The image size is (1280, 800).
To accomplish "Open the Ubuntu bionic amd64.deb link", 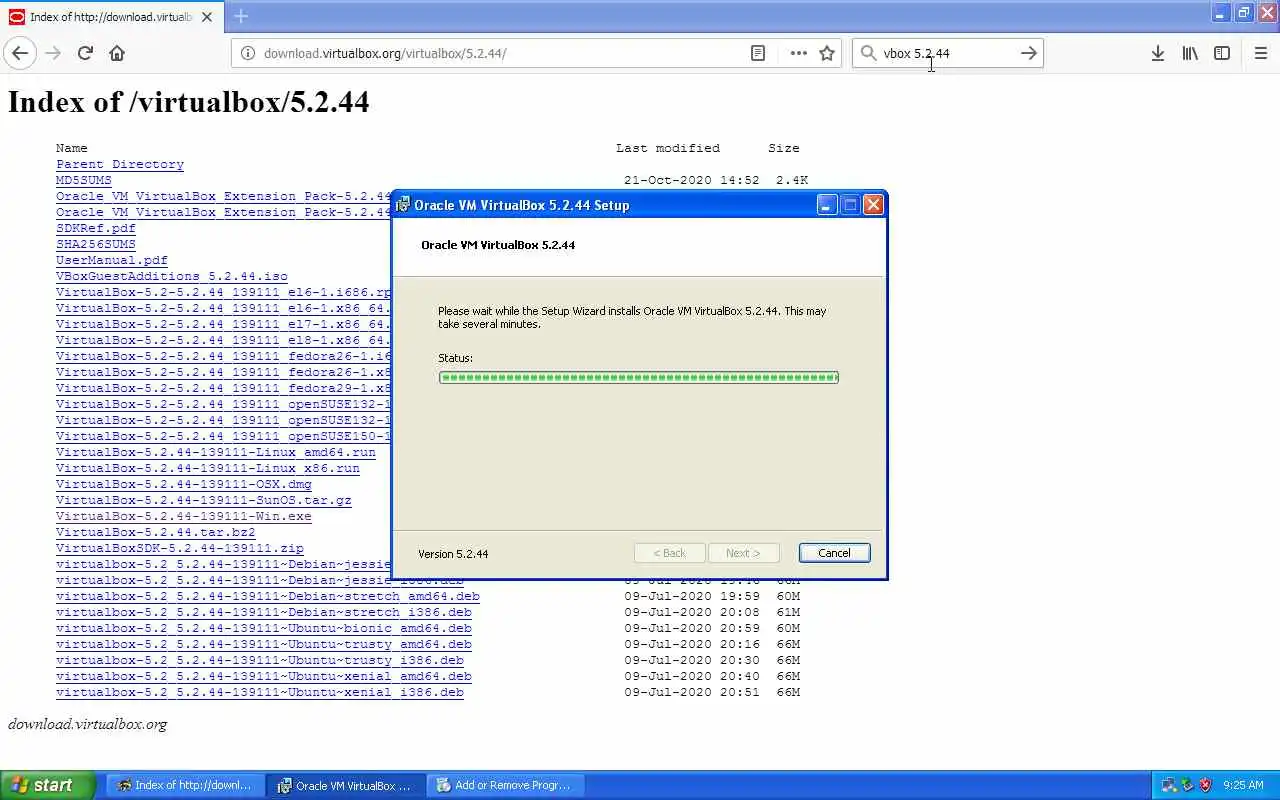I will (264, 628).
